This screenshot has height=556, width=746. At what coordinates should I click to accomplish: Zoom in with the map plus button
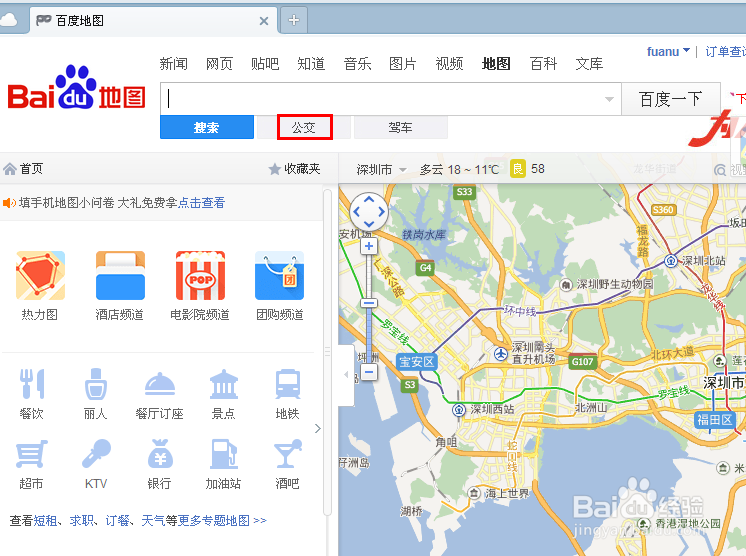(x=369, y=246)
